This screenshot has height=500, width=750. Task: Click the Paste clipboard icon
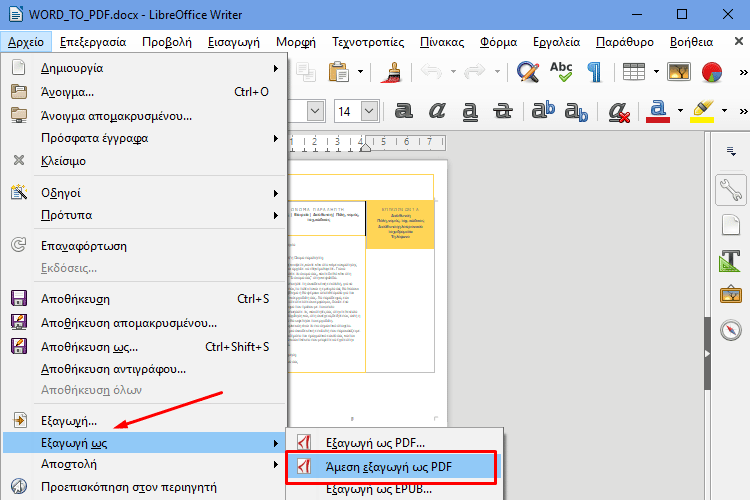(339, 72)
